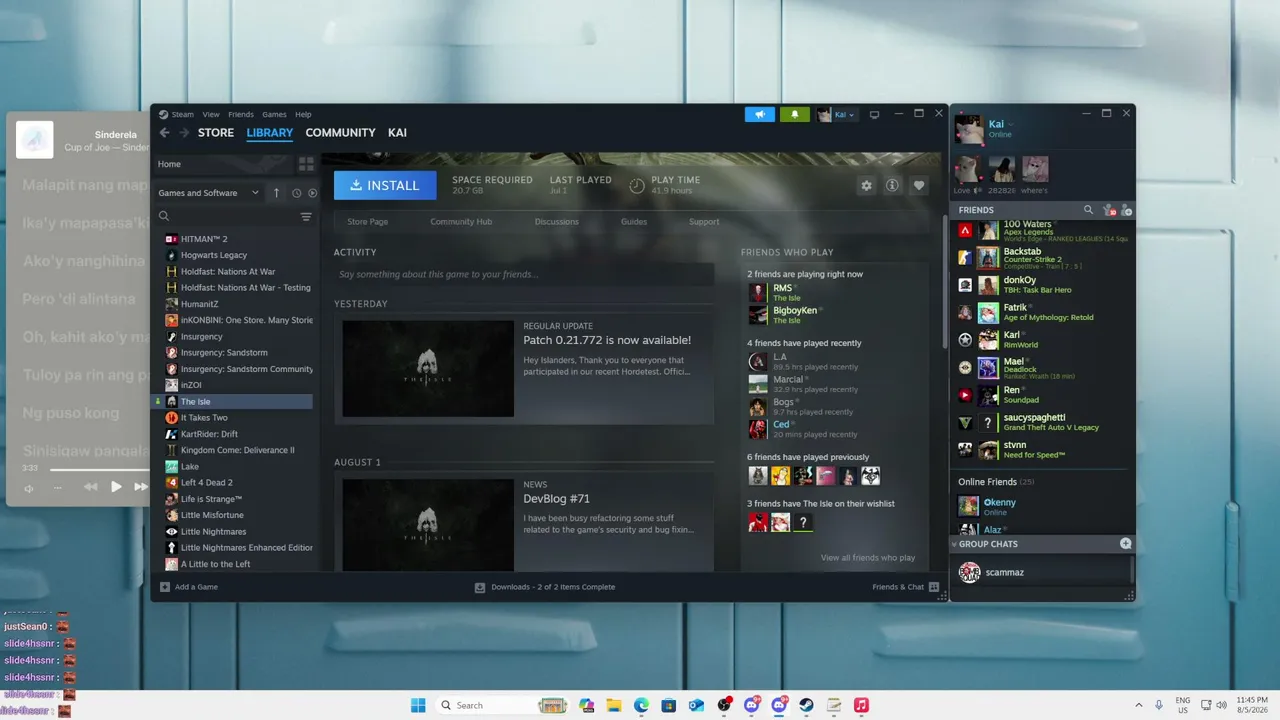
Task: Open the Community Hub link
Action: point(461,222)
